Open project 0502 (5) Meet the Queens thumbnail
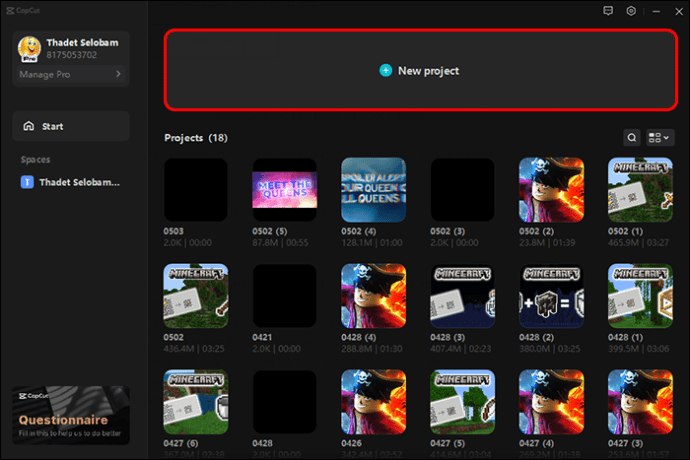 [x=284, y=190]
